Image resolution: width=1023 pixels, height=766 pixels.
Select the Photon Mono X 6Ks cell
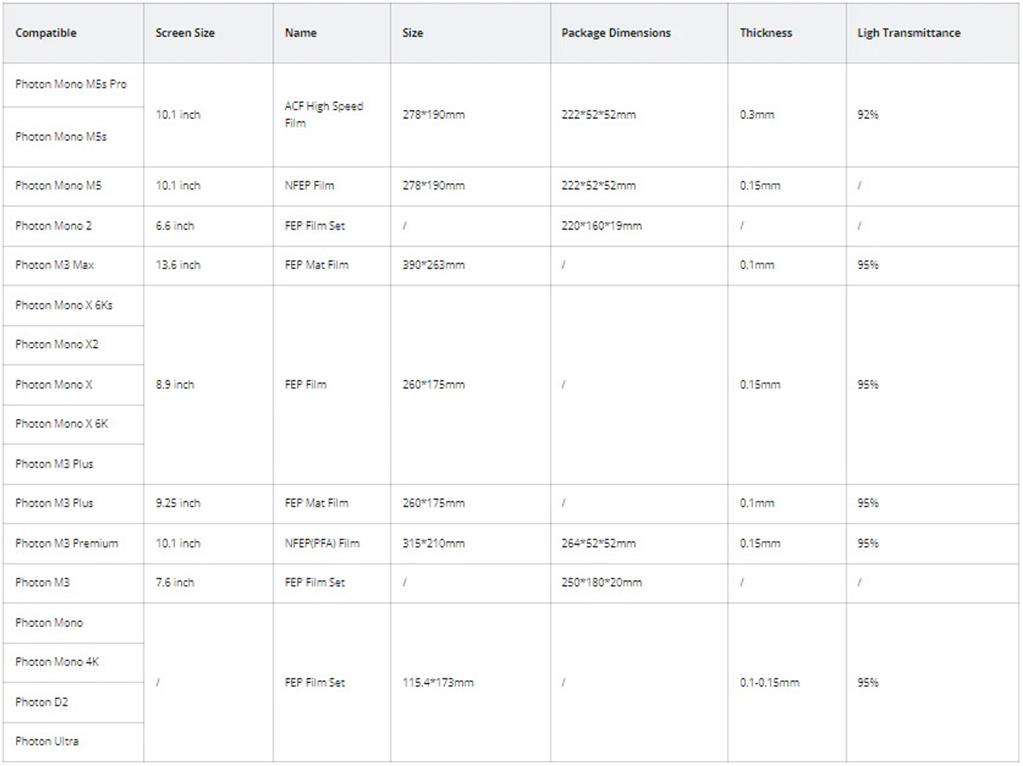point(73,305)
